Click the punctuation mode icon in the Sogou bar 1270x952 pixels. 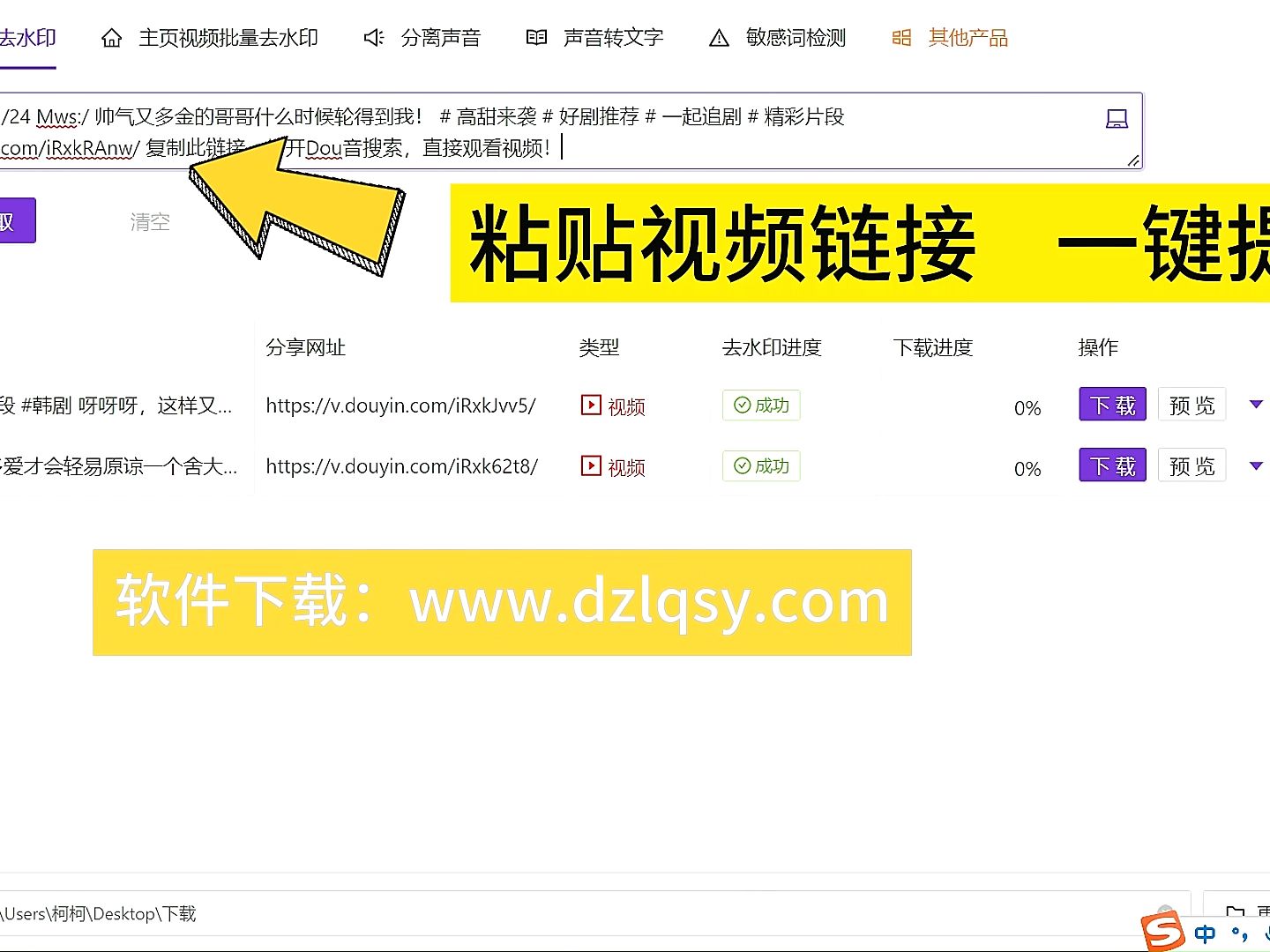click(x=1239, y=934)
